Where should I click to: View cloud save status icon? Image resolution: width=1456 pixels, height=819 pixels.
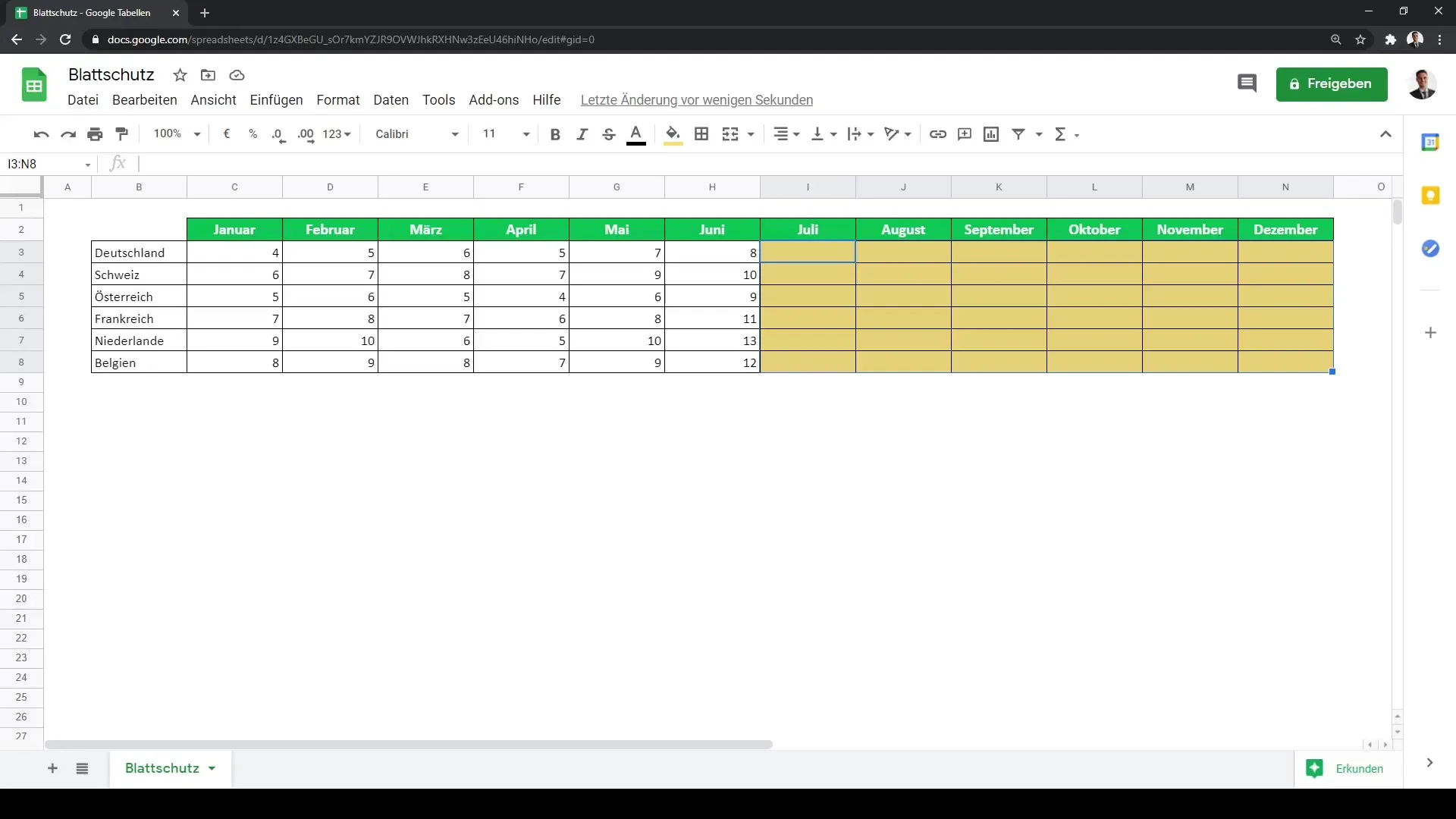(237, 75)
